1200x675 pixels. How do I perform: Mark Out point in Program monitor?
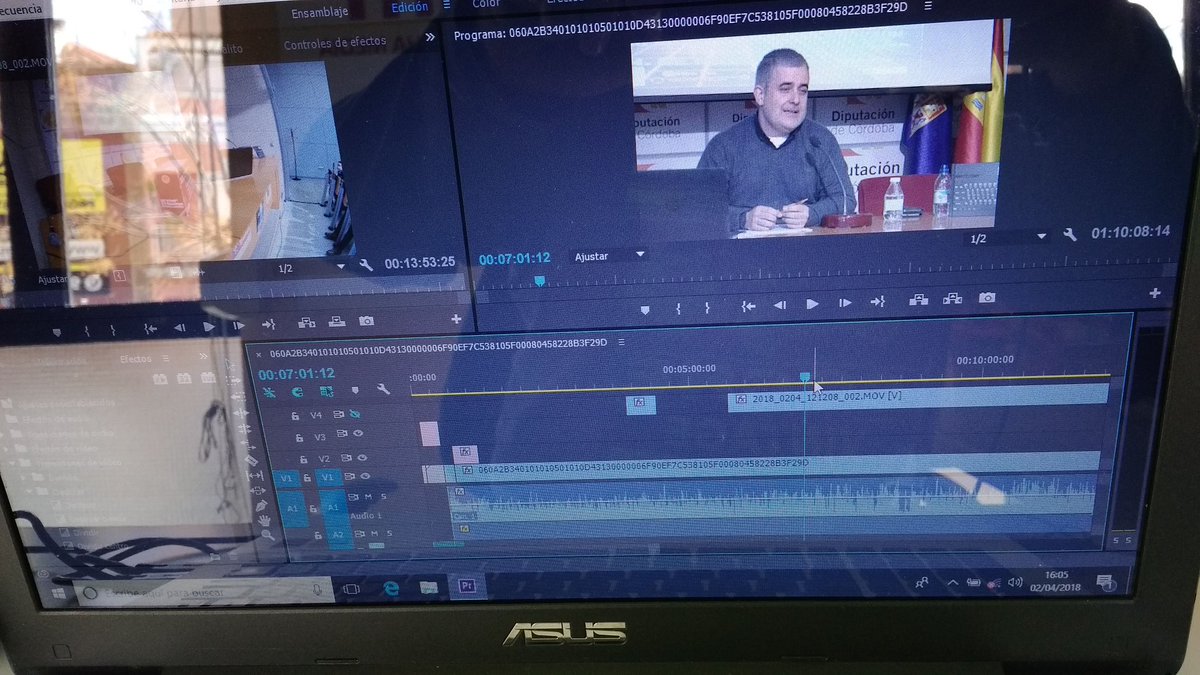point(708,307)
